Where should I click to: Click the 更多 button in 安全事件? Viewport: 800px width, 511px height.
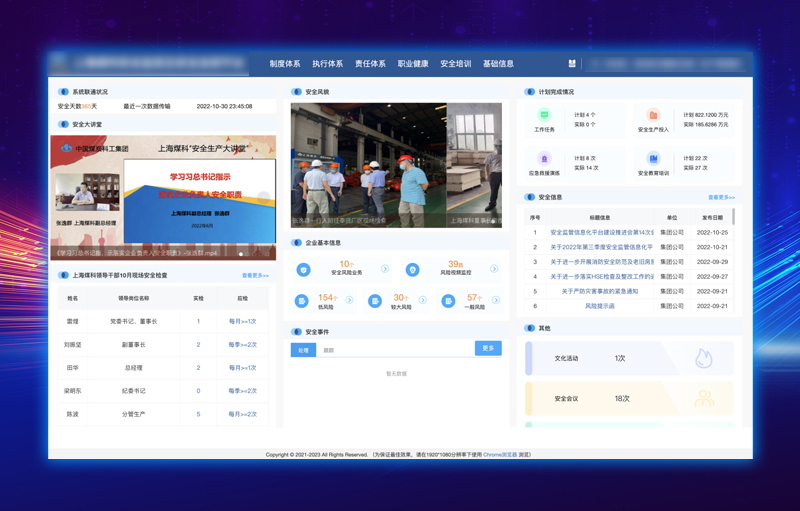[488, 349]
